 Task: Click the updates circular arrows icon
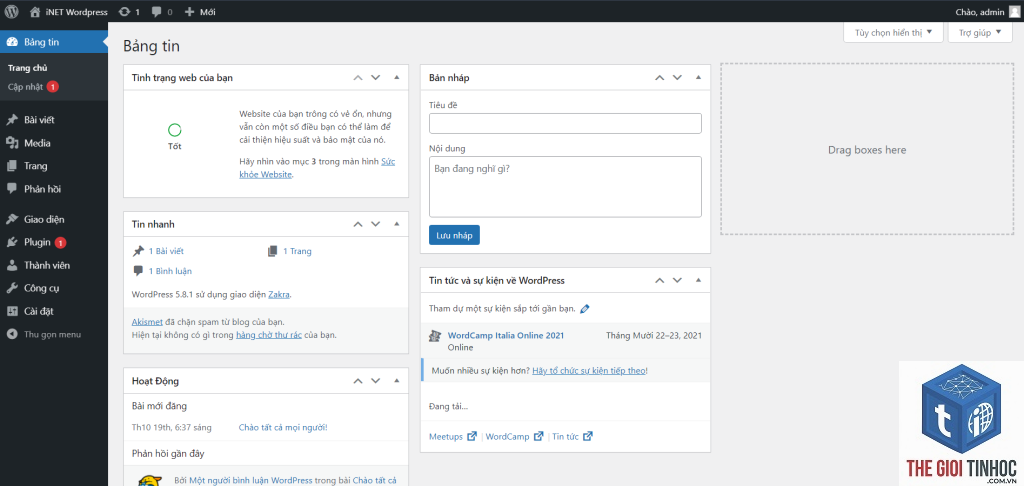pyautogui.click(x=124, y=12)
